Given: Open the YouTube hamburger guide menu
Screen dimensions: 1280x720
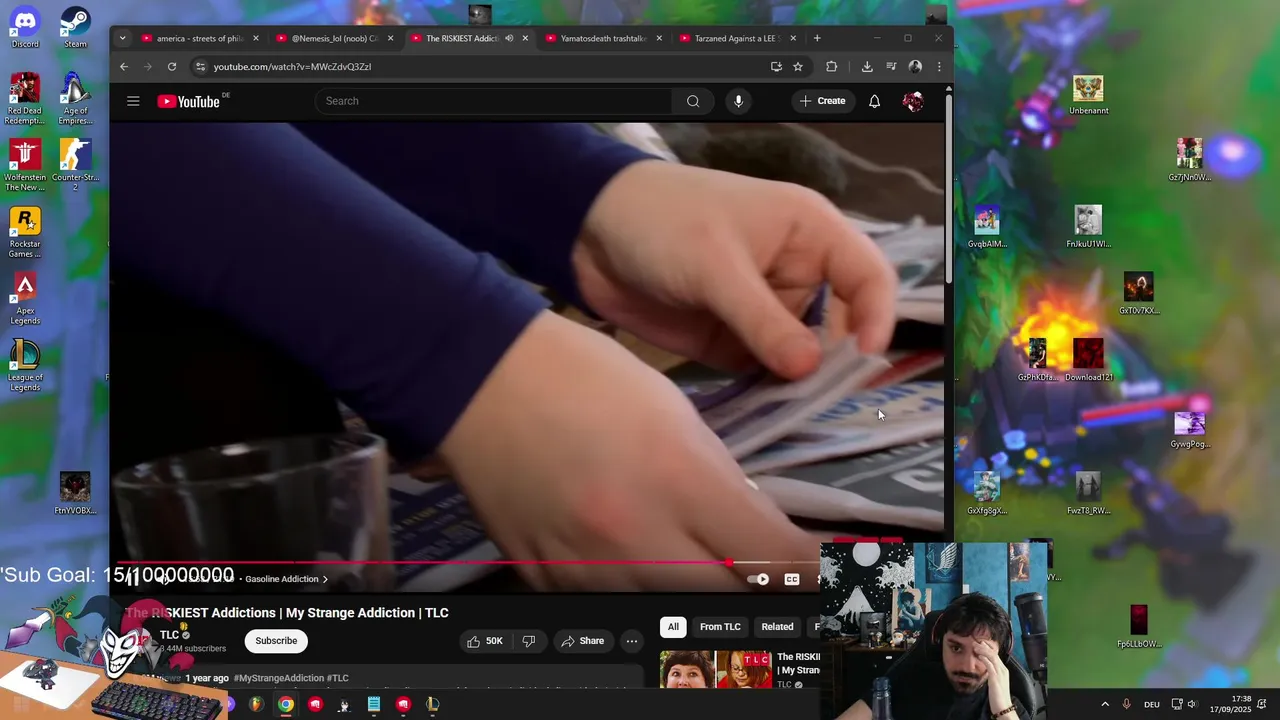Looking at the screenshot, I should click(x=133, y=101).
